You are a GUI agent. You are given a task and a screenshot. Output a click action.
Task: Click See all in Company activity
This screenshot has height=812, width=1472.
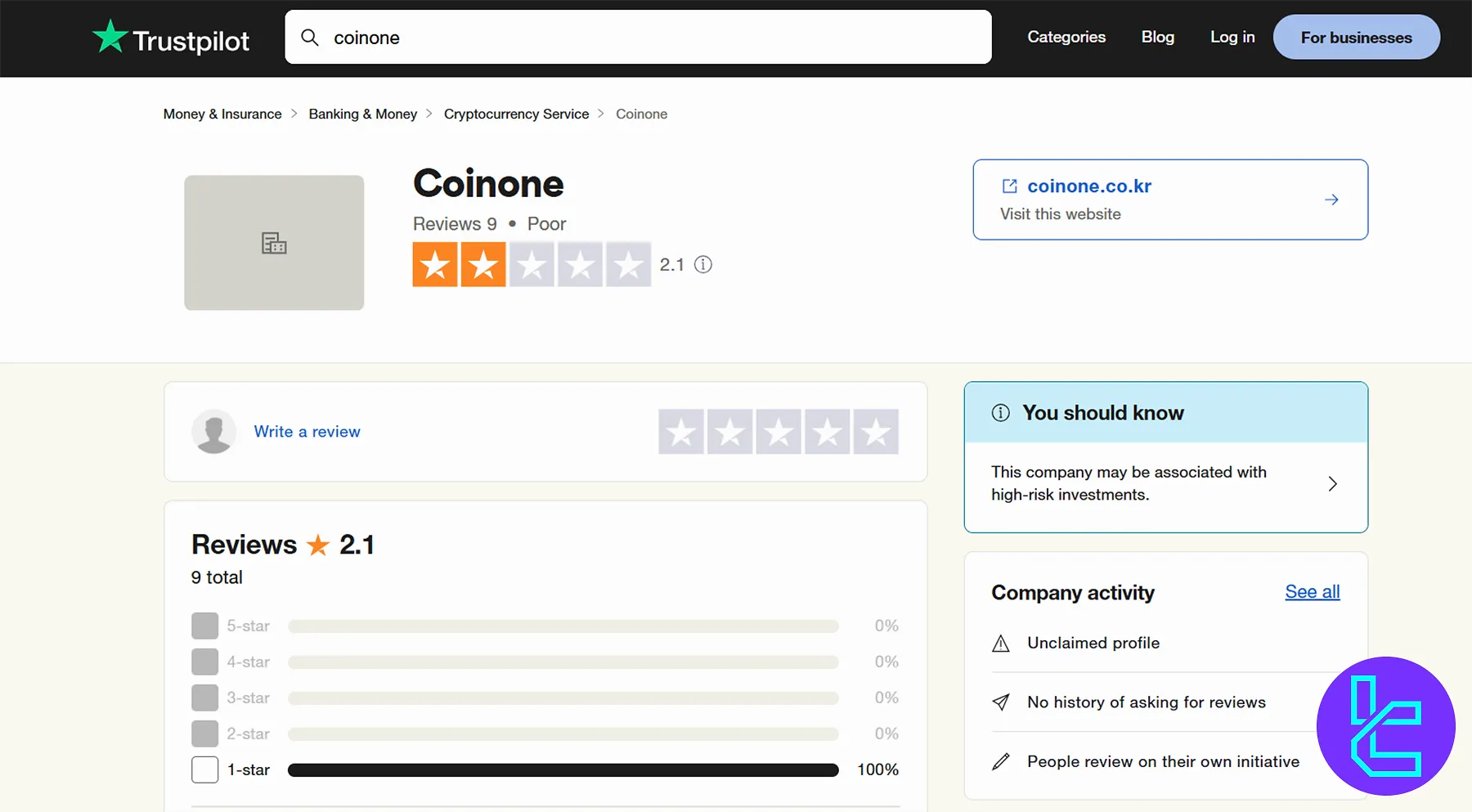point(1313,592)
